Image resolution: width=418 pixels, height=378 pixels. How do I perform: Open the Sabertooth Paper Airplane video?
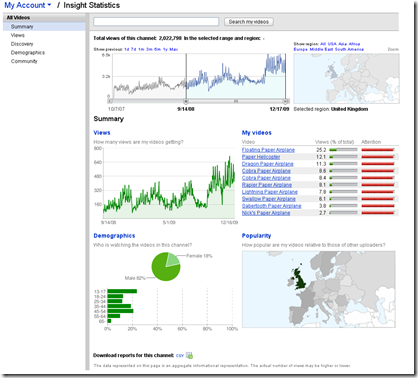272,206
